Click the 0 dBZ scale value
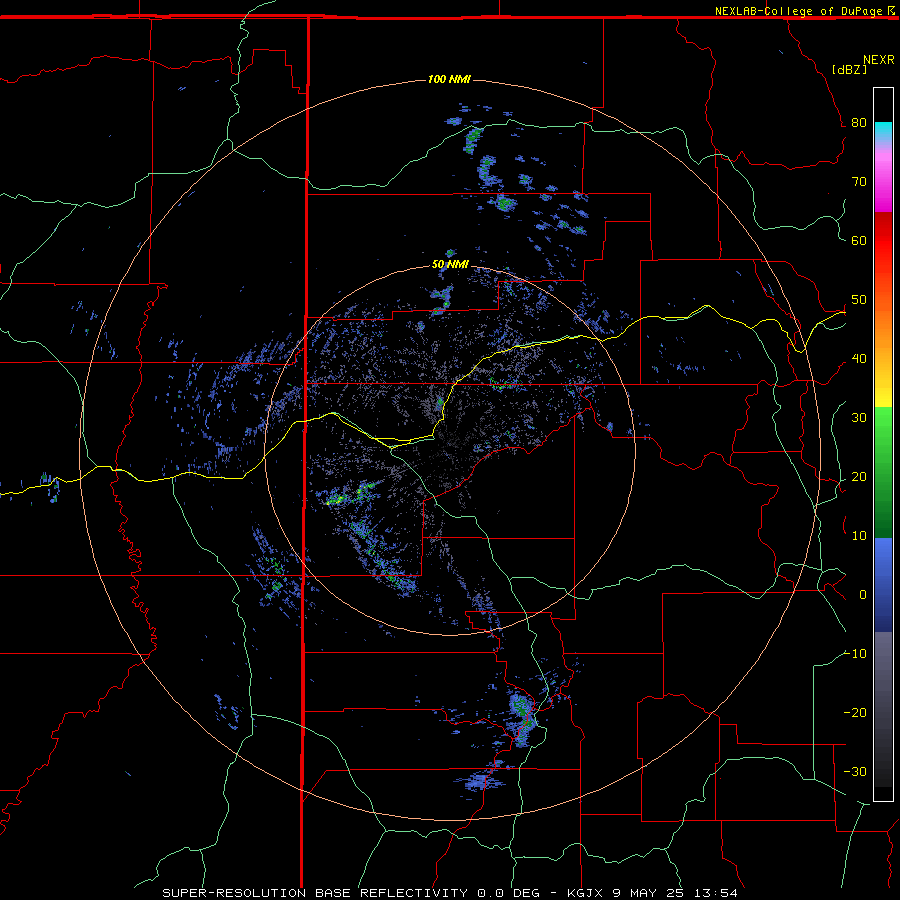Viewport: 900px width, 900px height. (x=863, y=595)
